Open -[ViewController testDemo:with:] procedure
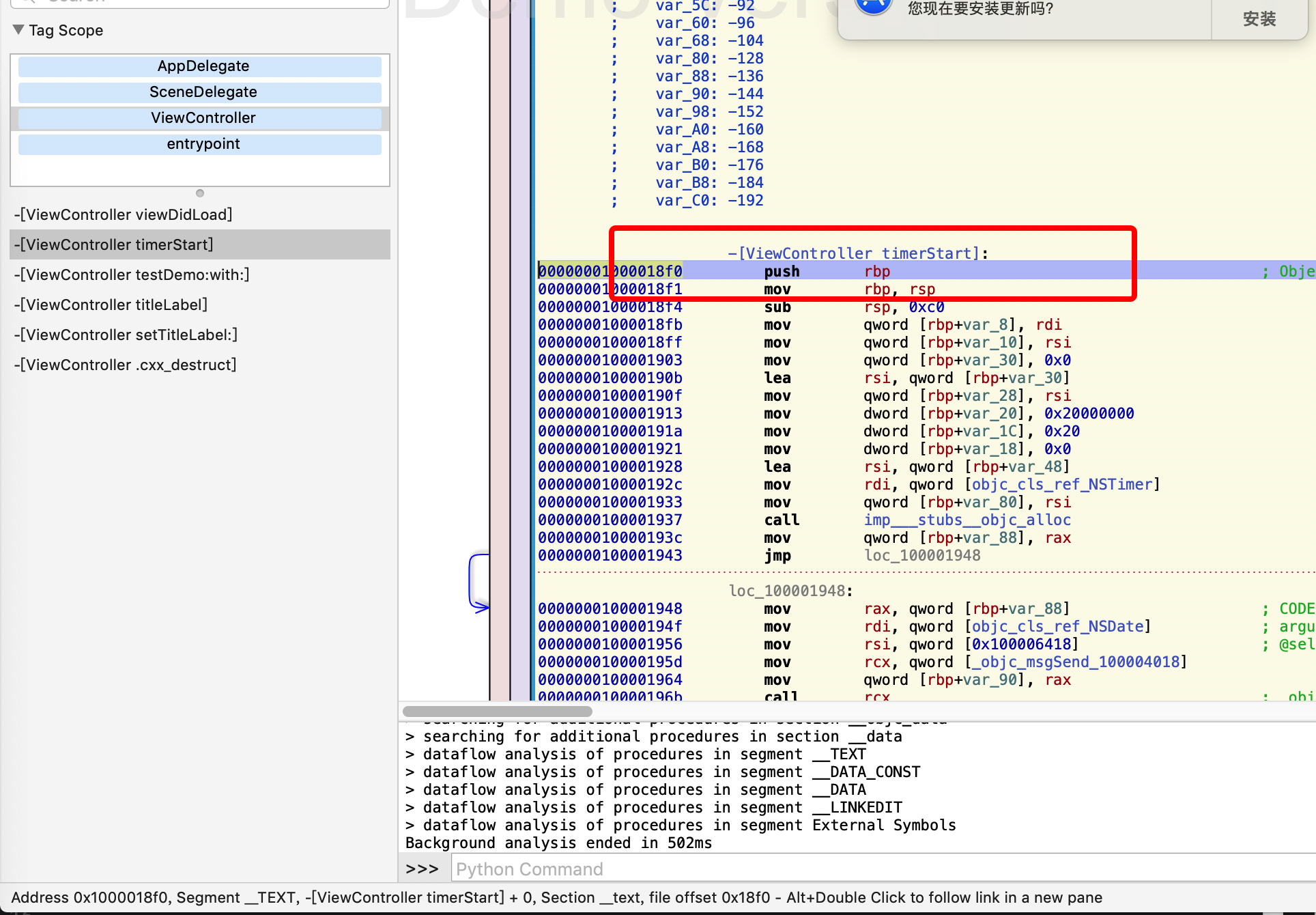Viewport: 1316px width, 915px height. coord(132,274)
